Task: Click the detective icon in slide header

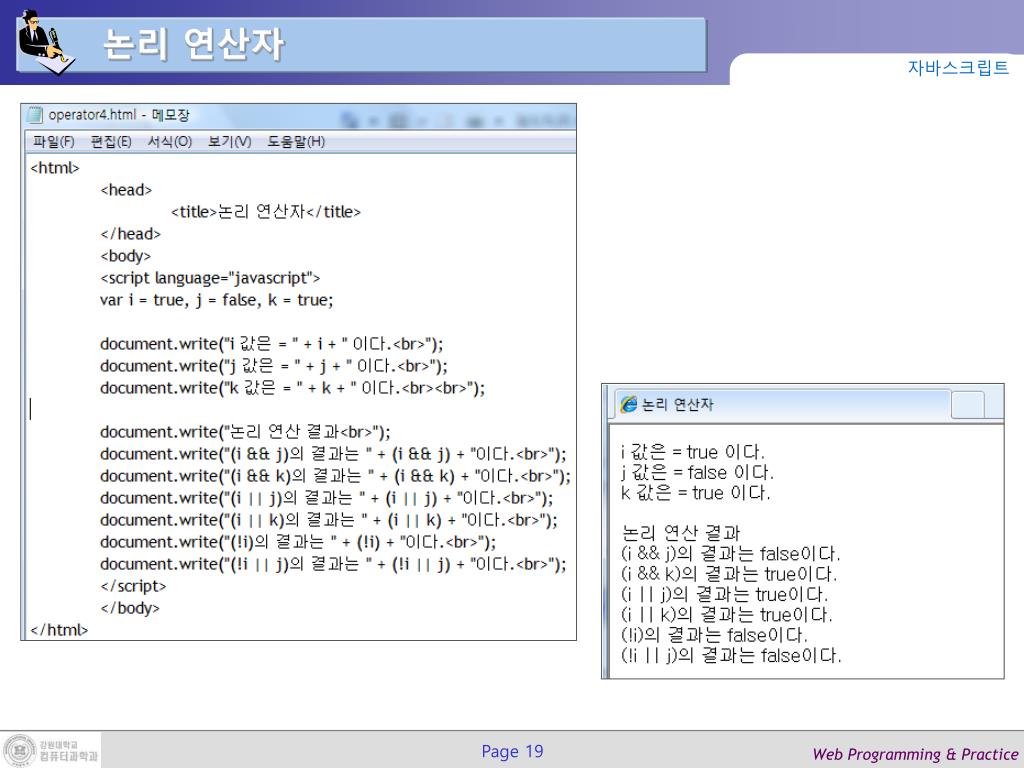Action: click(46, 42)
